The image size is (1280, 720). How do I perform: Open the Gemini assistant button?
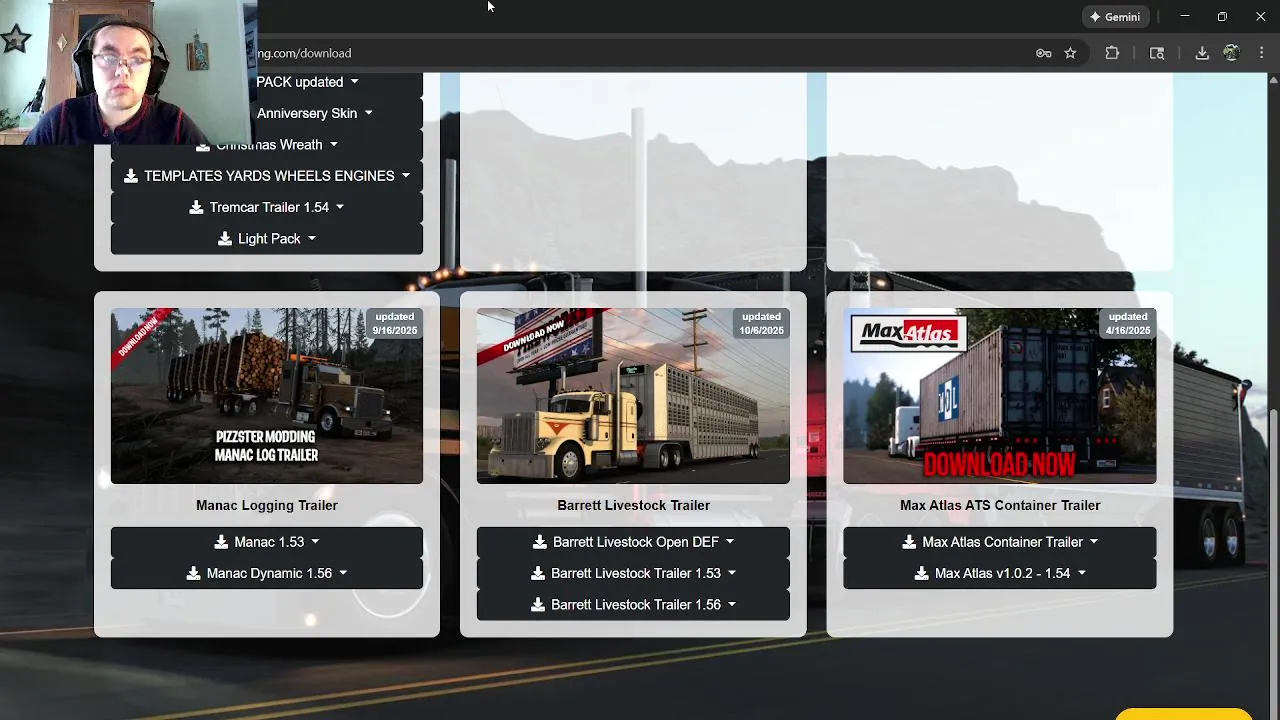(x=1114, y=17)
